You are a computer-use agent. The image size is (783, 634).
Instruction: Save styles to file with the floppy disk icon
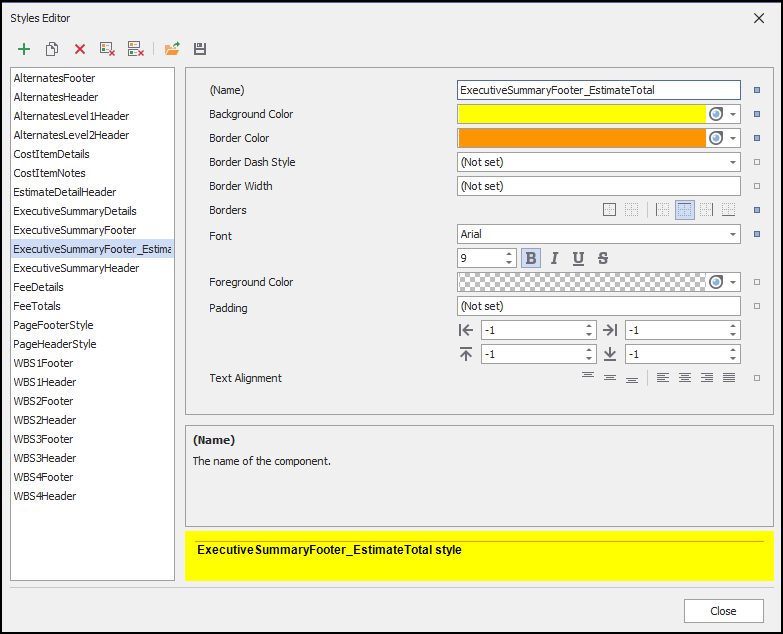[x=200, y=49]
